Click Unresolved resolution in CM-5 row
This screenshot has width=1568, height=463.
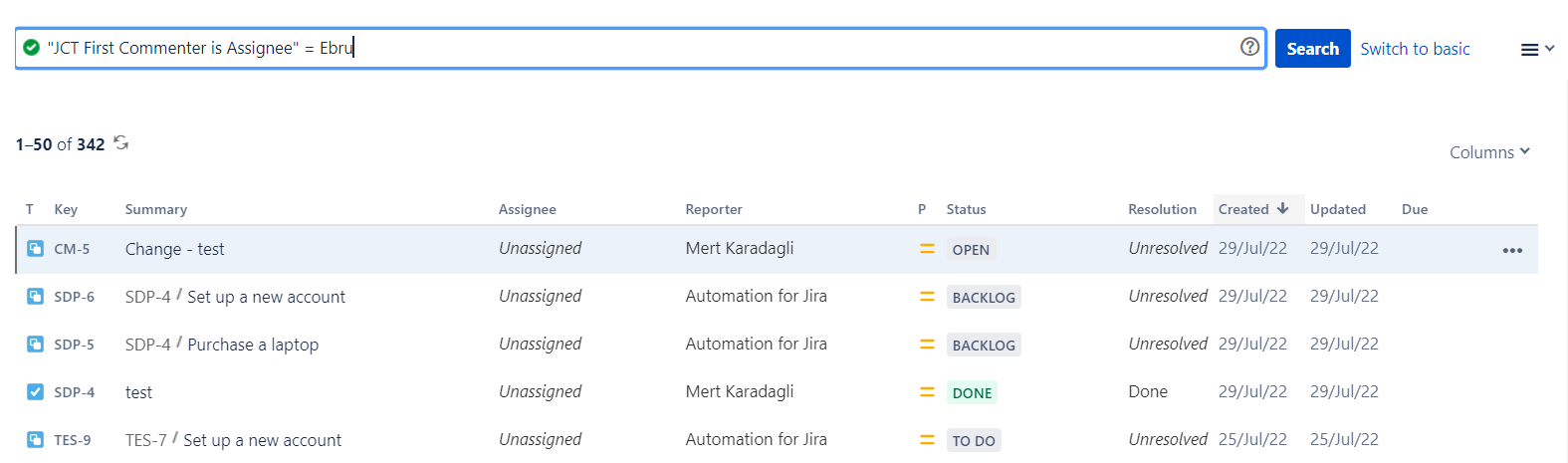click(1167, 248)
